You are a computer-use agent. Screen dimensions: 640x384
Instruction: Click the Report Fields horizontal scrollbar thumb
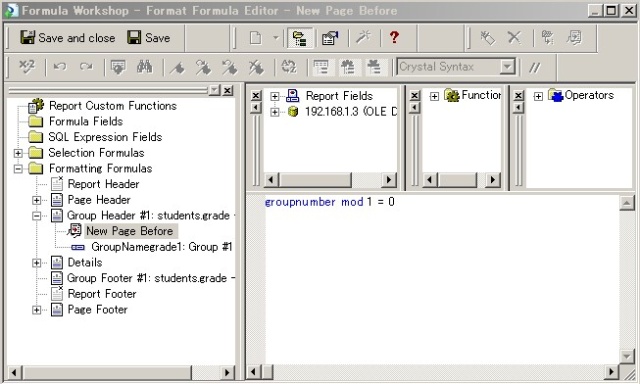click(315, 180)
